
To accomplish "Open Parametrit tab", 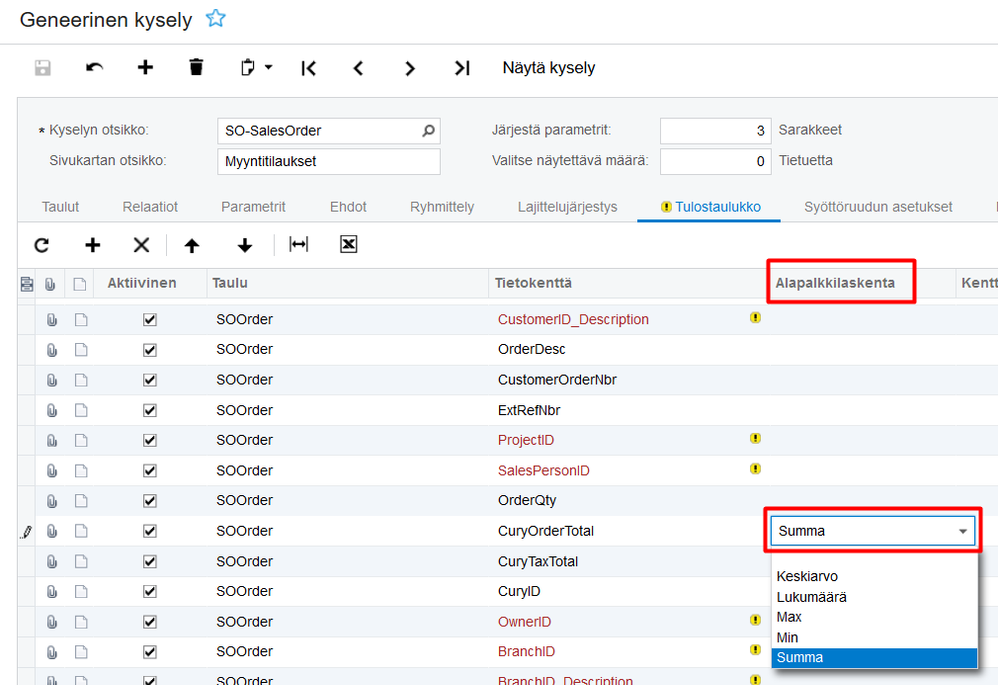I will coord(253,207).
